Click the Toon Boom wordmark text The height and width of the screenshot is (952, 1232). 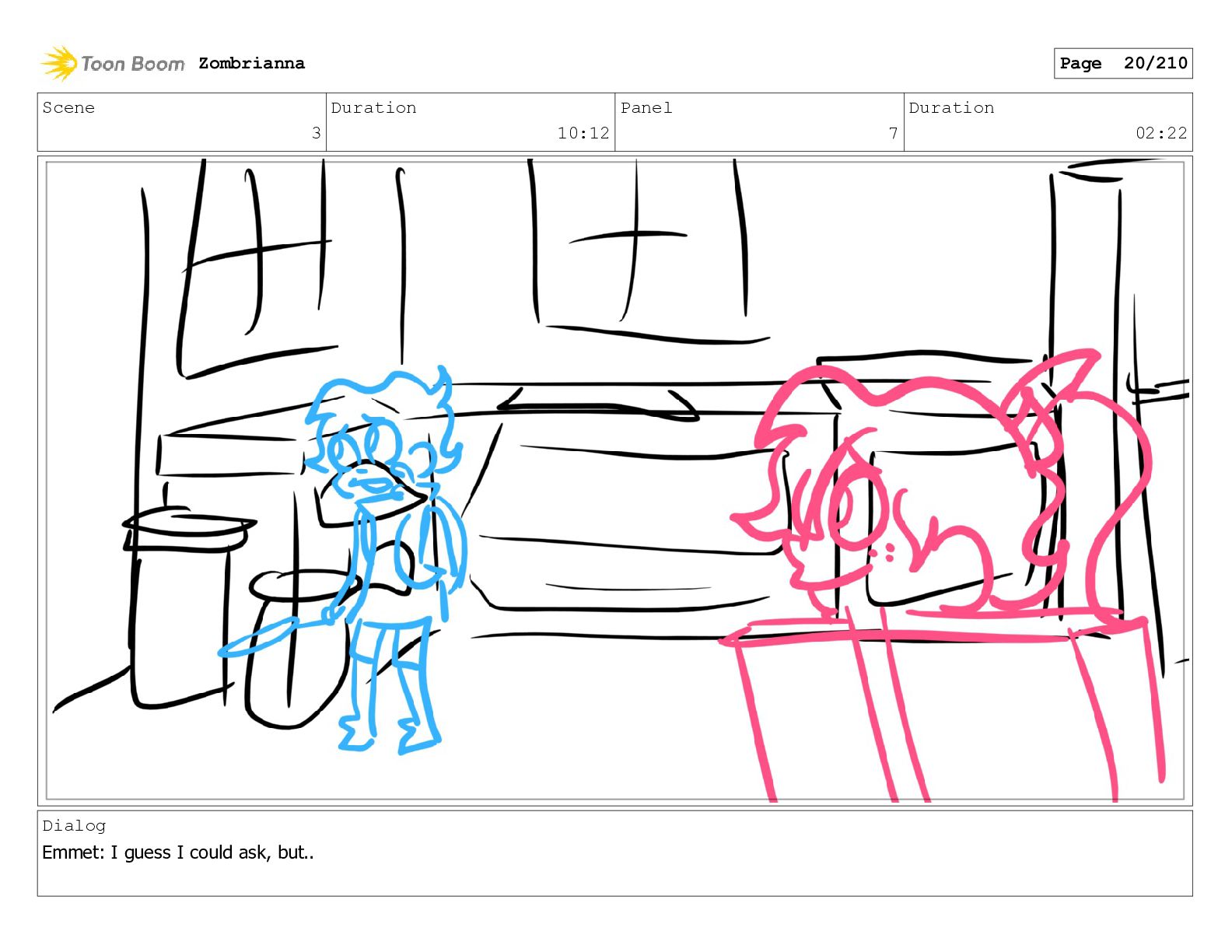tap(133, 64)
